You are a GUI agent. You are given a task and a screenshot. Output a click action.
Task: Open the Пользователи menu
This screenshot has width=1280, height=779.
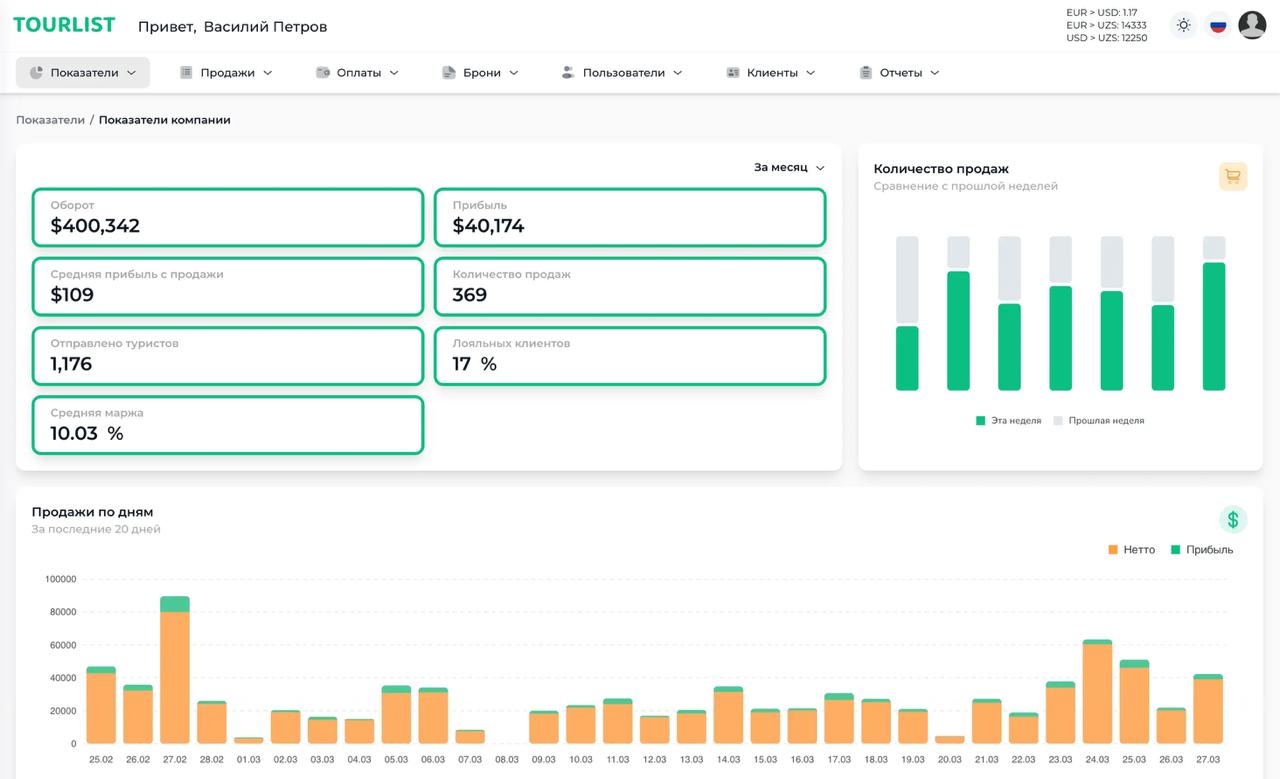click(x=622, y=73)
